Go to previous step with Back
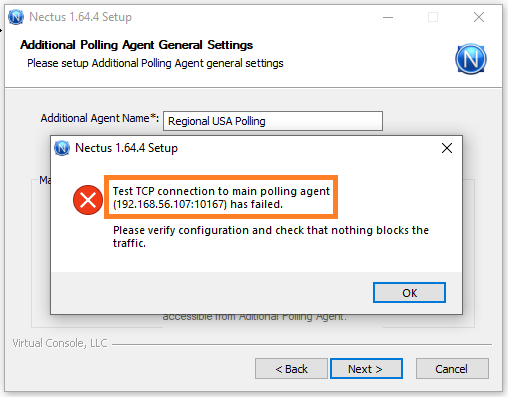 point(291,369)
